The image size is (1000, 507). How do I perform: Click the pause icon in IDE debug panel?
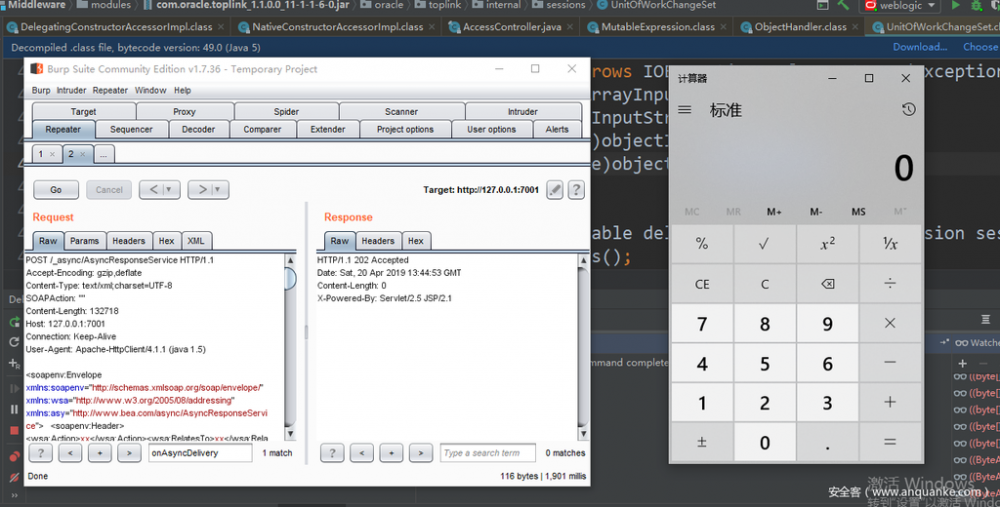14,409
